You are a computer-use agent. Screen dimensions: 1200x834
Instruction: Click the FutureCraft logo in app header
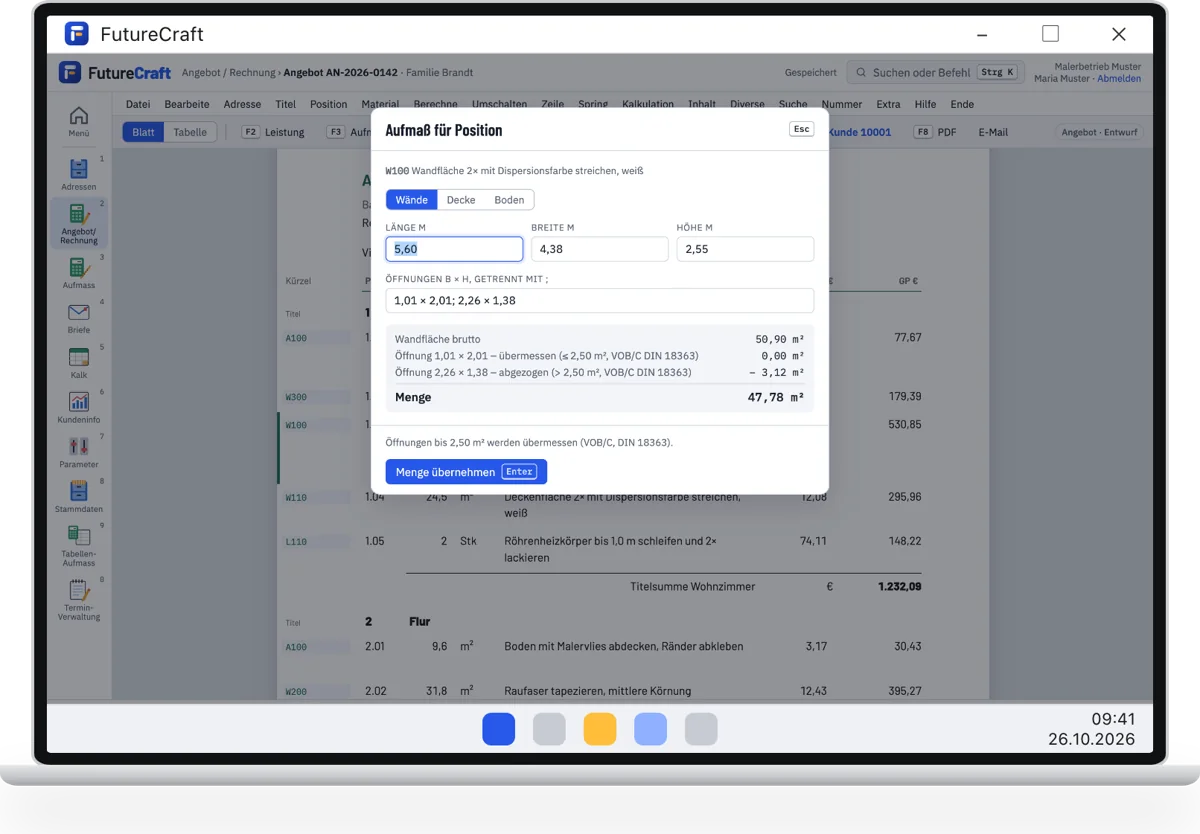[x=70, y=73]
